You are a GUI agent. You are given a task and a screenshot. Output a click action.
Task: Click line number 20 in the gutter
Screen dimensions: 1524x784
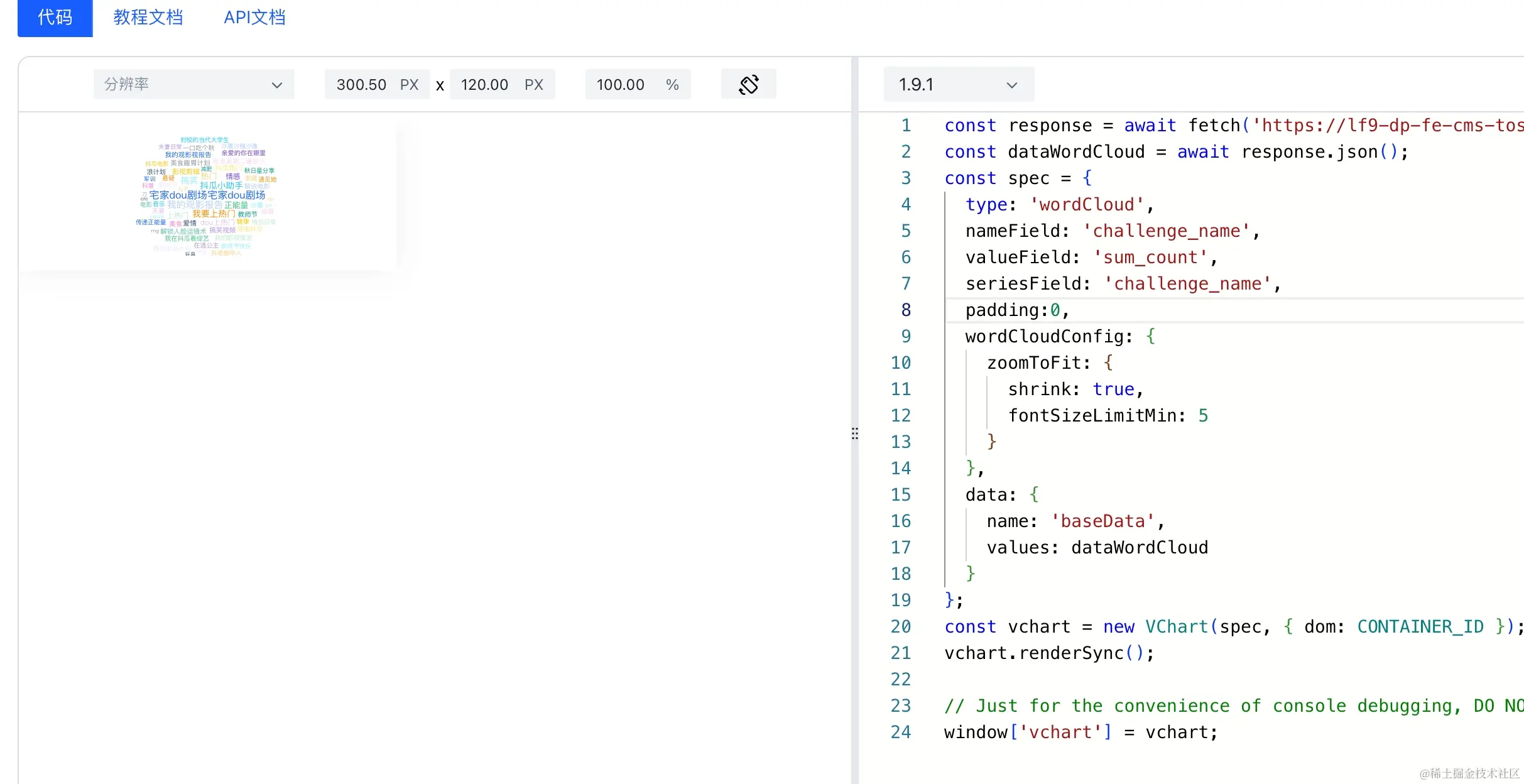[900, 626]
